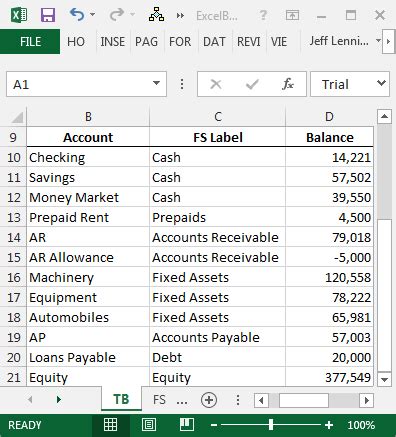Select the Loans Payable cell
Screen dimensions: 396x437
88,357
